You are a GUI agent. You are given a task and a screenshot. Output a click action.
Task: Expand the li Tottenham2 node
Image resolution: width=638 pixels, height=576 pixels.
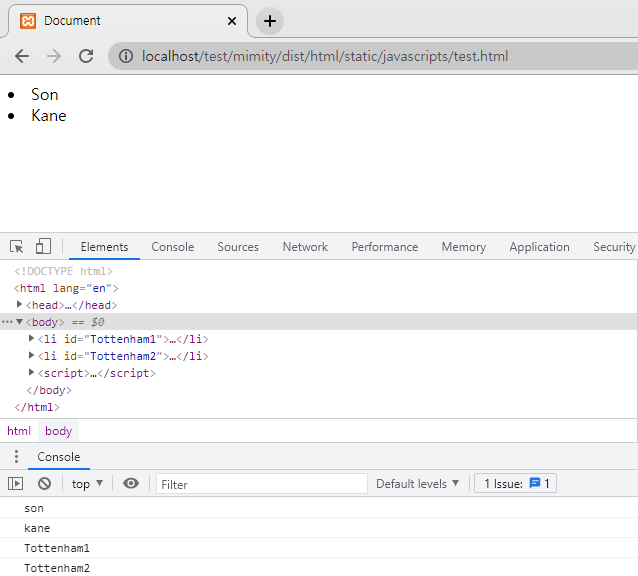click(31, 356)
